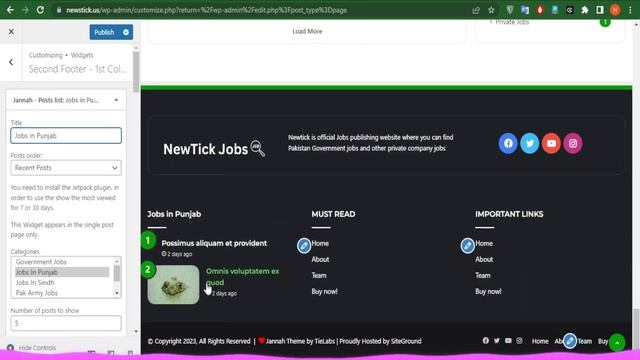This screenshot has height=360, width=640.
Task: Click Team under MUST READ
Action: (x=319, y=276)
